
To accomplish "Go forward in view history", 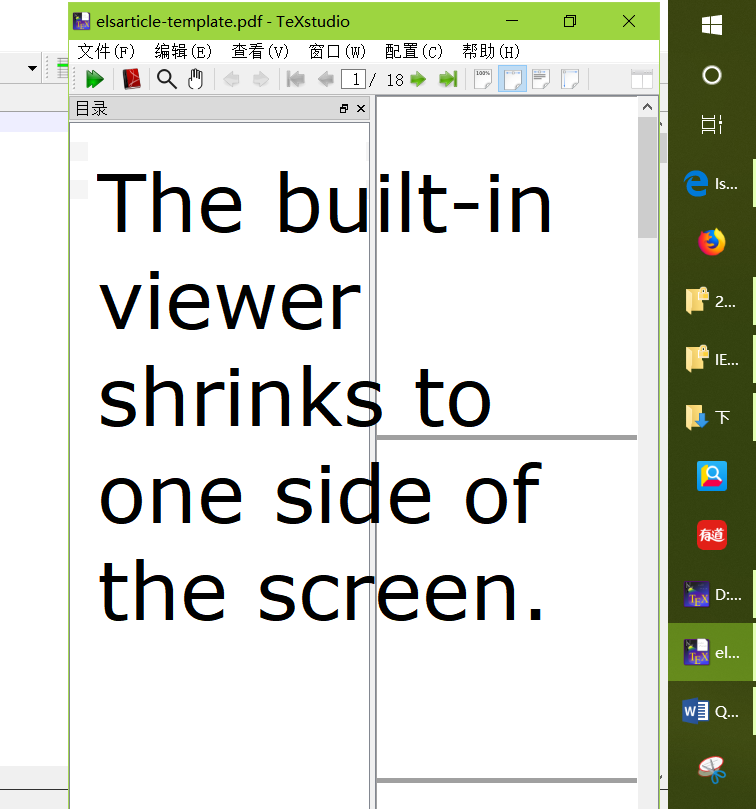I will [261, 79].
